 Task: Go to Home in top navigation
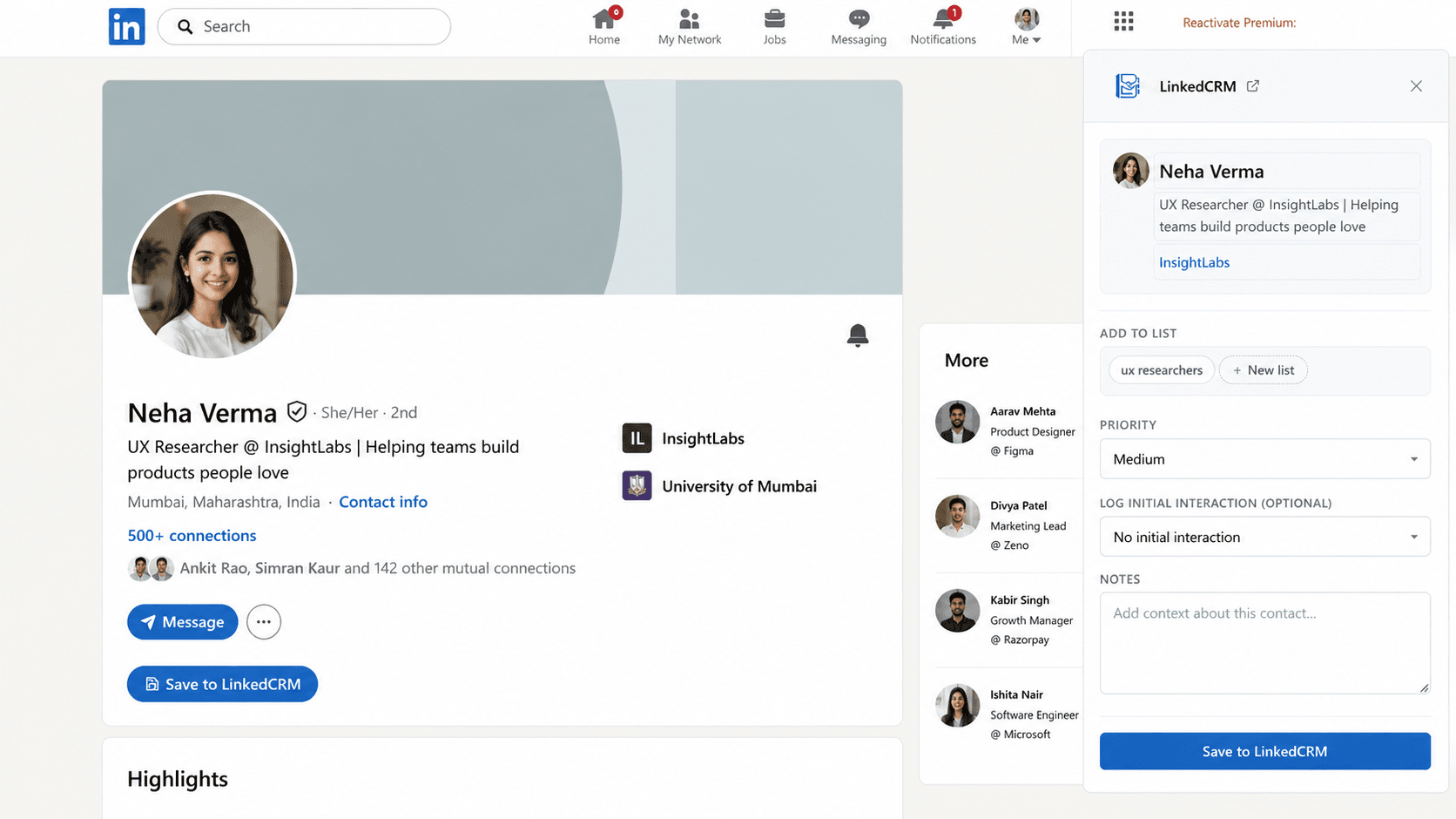pyautogui.click(x=604, y=27)
